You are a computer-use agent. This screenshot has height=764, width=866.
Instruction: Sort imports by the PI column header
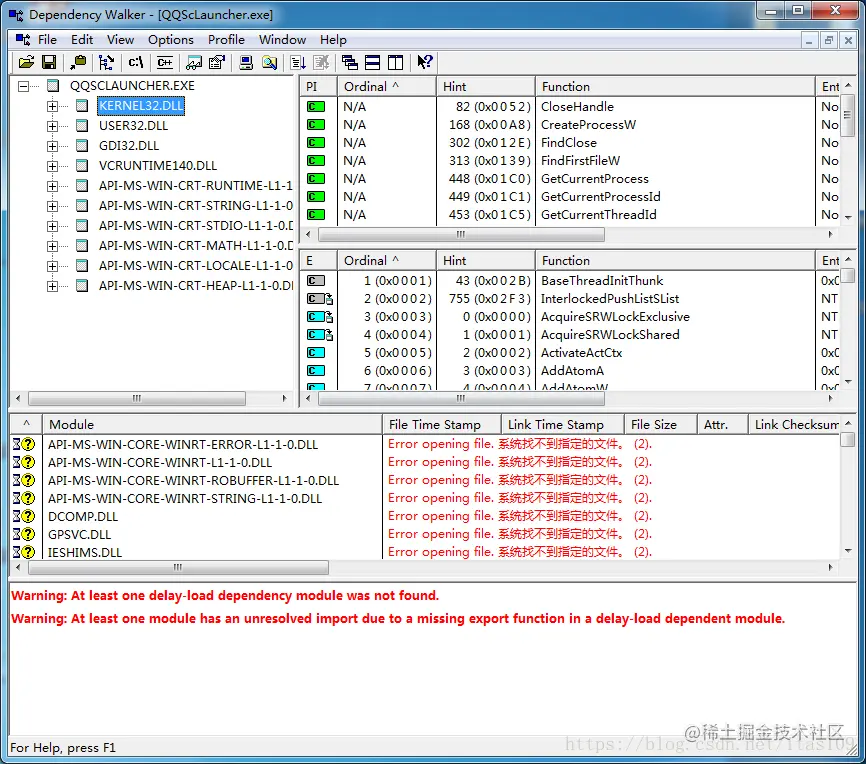[x=318, y=87]
